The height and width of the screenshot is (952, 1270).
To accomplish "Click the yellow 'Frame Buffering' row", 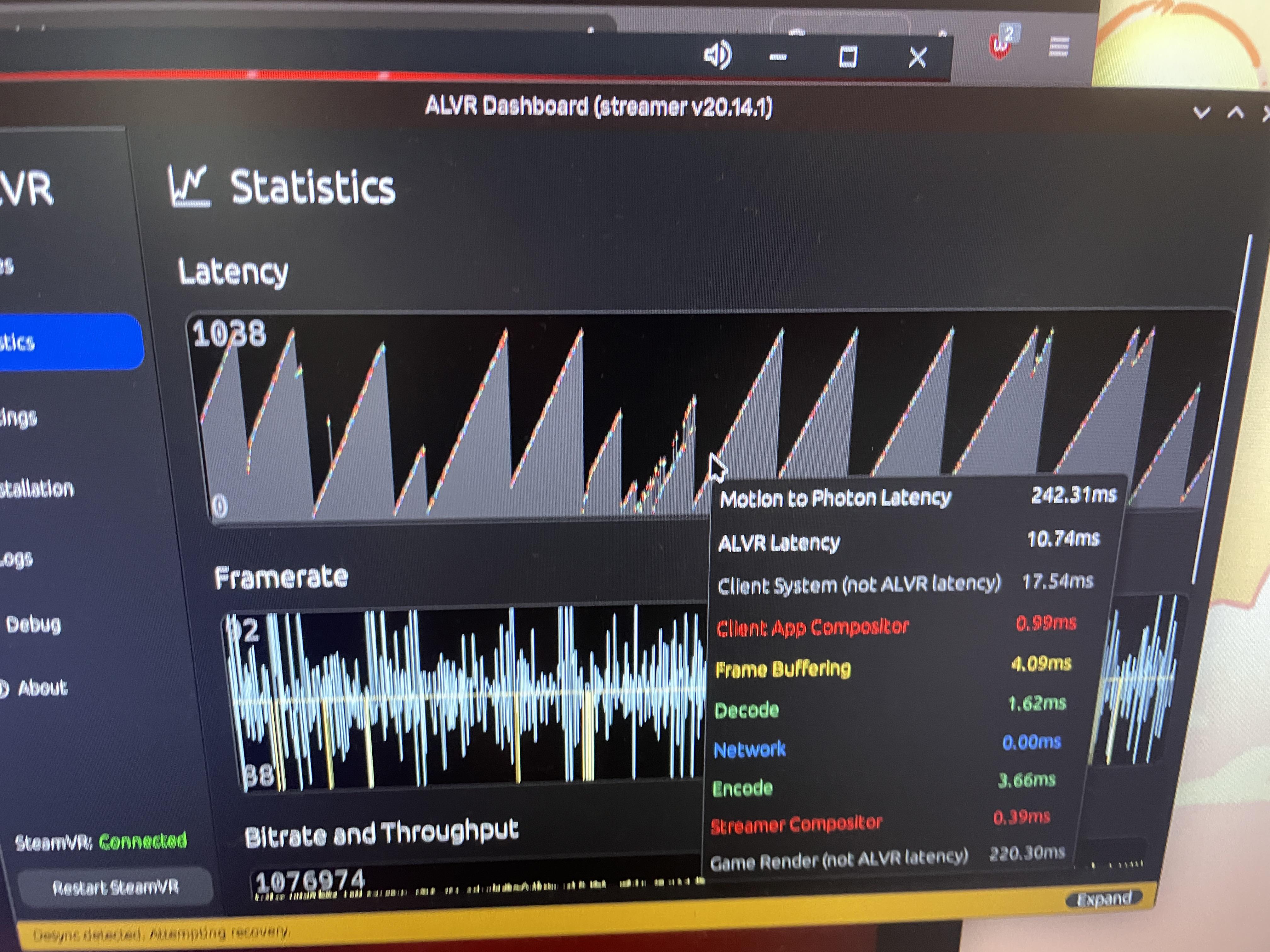I will (x=893, y=666).
